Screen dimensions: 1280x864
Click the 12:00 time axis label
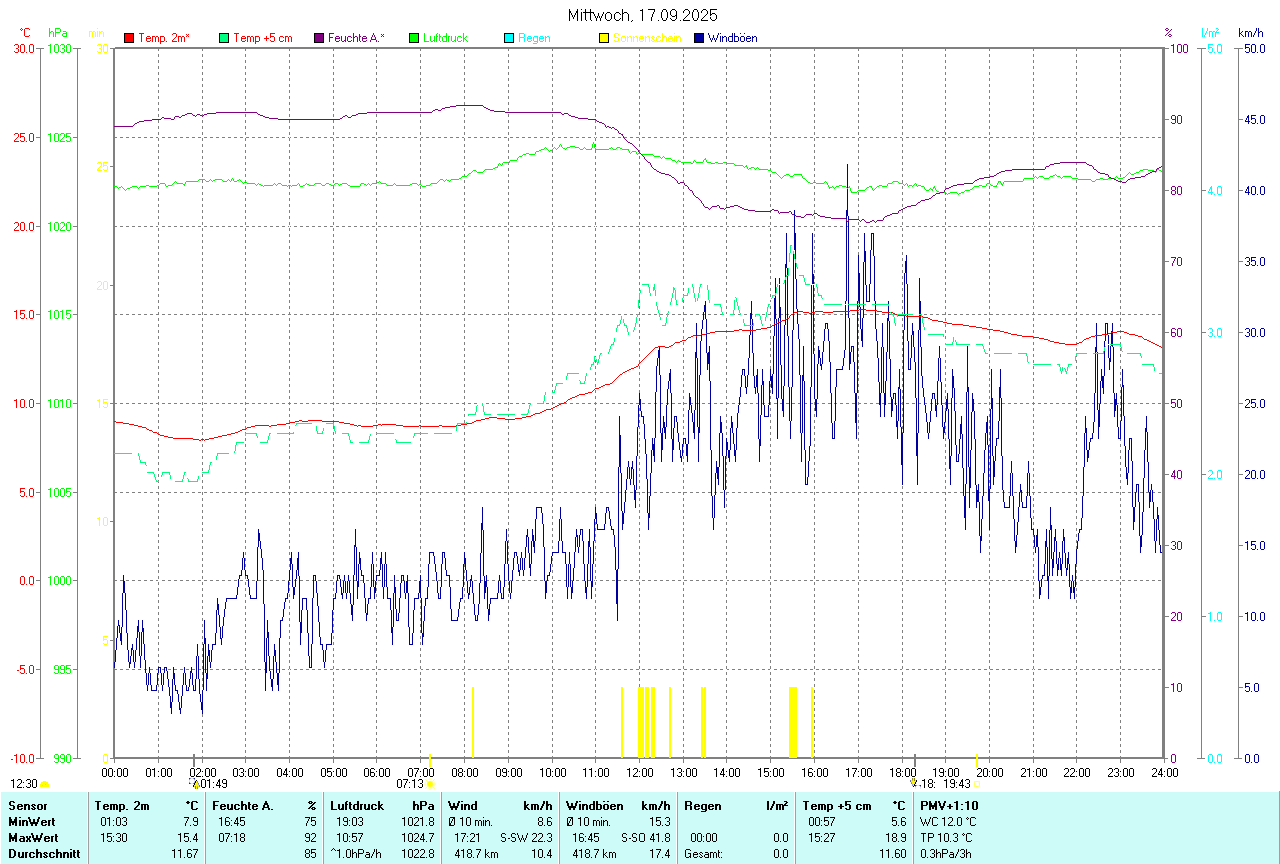[x=640, y=772]
